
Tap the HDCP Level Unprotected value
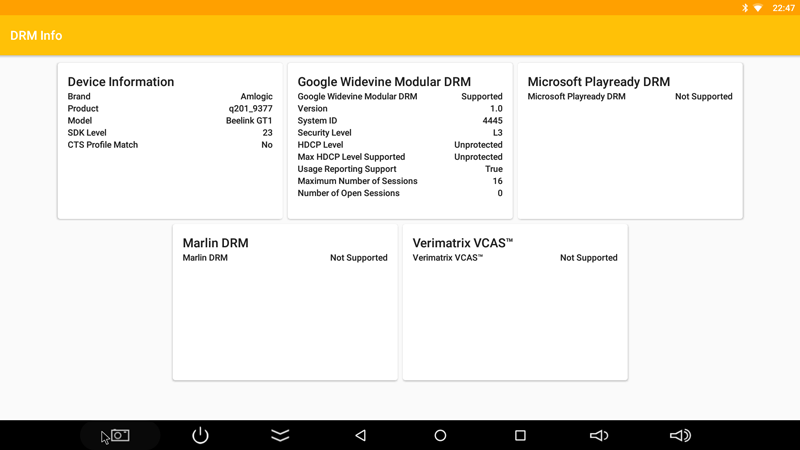[x=478, y=145]
